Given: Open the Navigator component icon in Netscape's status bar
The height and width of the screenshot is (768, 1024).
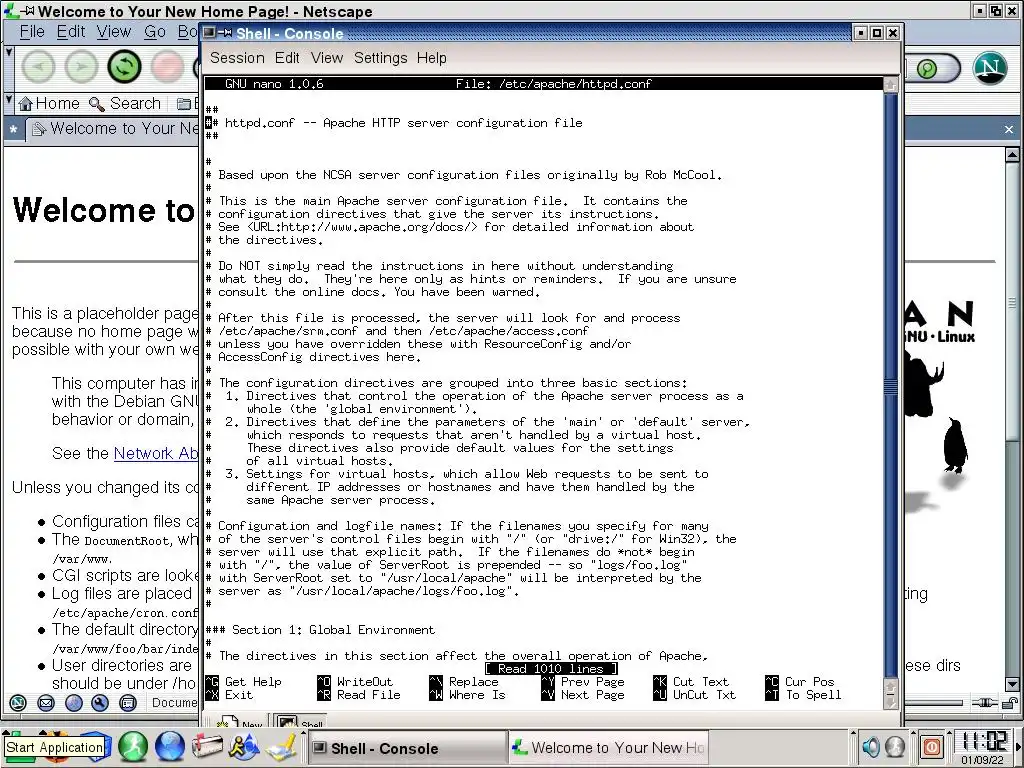Looking at the screenshot, I should pos(18,703).
